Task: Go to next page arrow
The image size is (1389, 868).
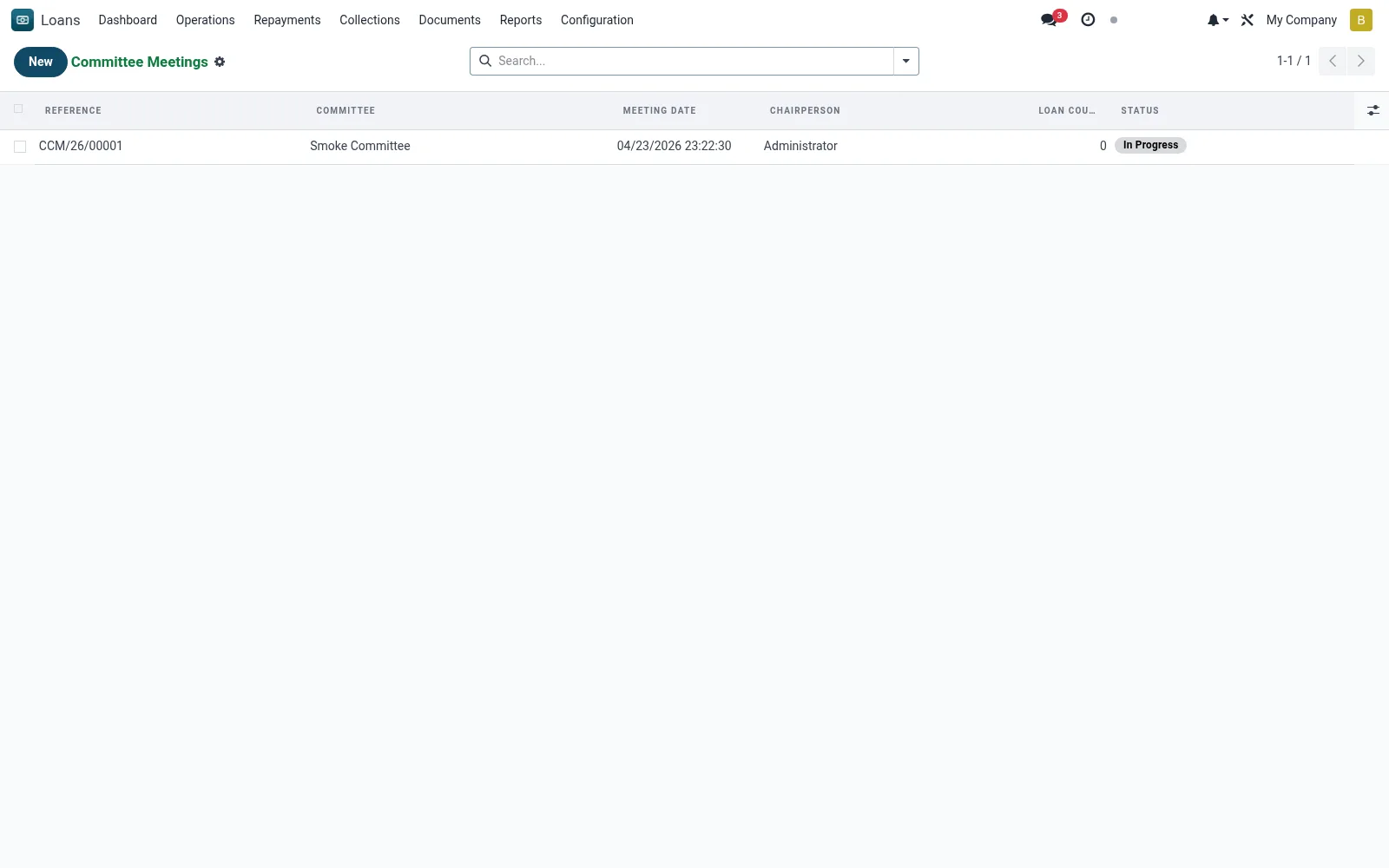Action: [x=1360, y=61]
